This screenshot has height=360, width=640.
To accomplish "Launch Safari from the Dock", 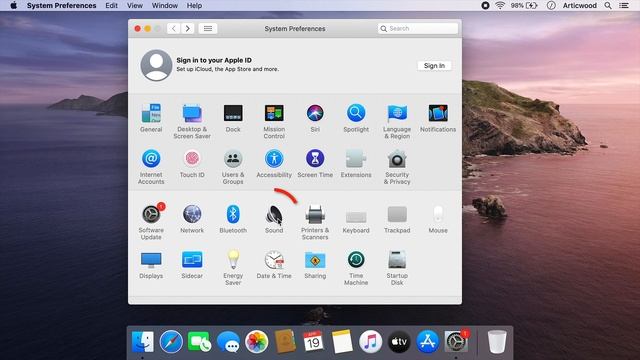I will tap(171, 342).
